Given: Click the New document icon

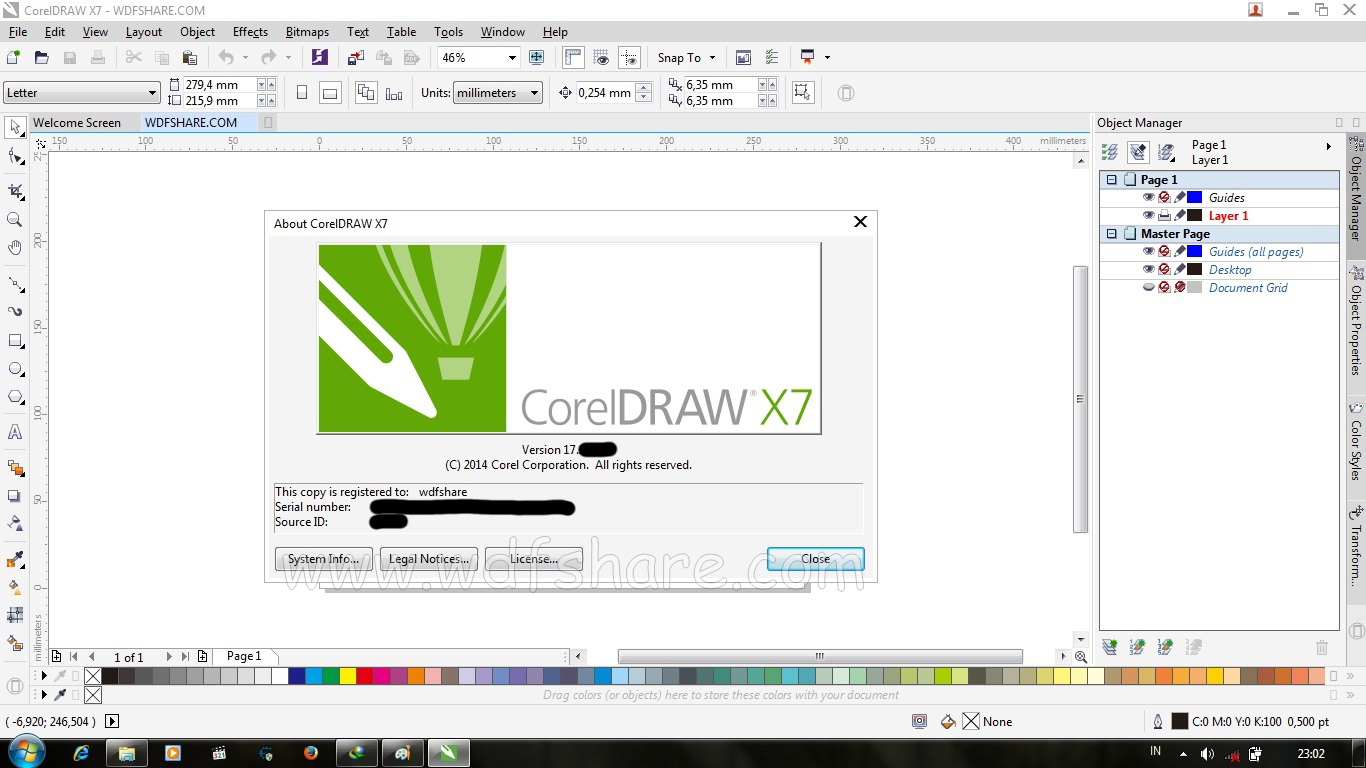Looking at the screenshot, I should tap(14, 58).
